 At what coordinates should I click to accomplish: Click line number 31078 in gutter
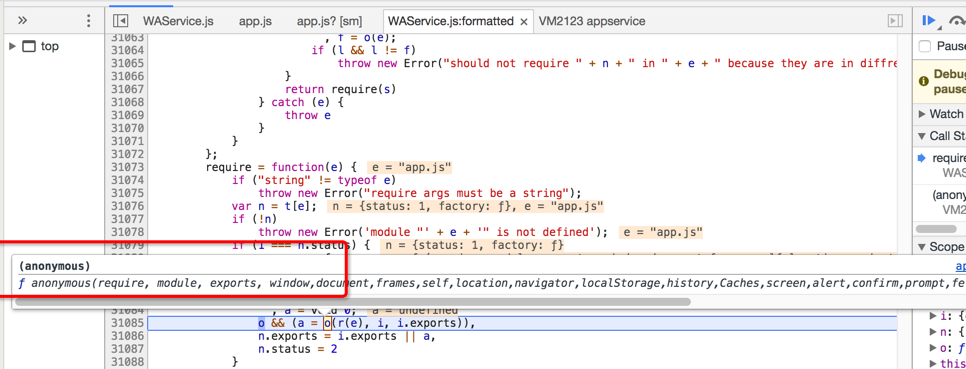(128, 232)
